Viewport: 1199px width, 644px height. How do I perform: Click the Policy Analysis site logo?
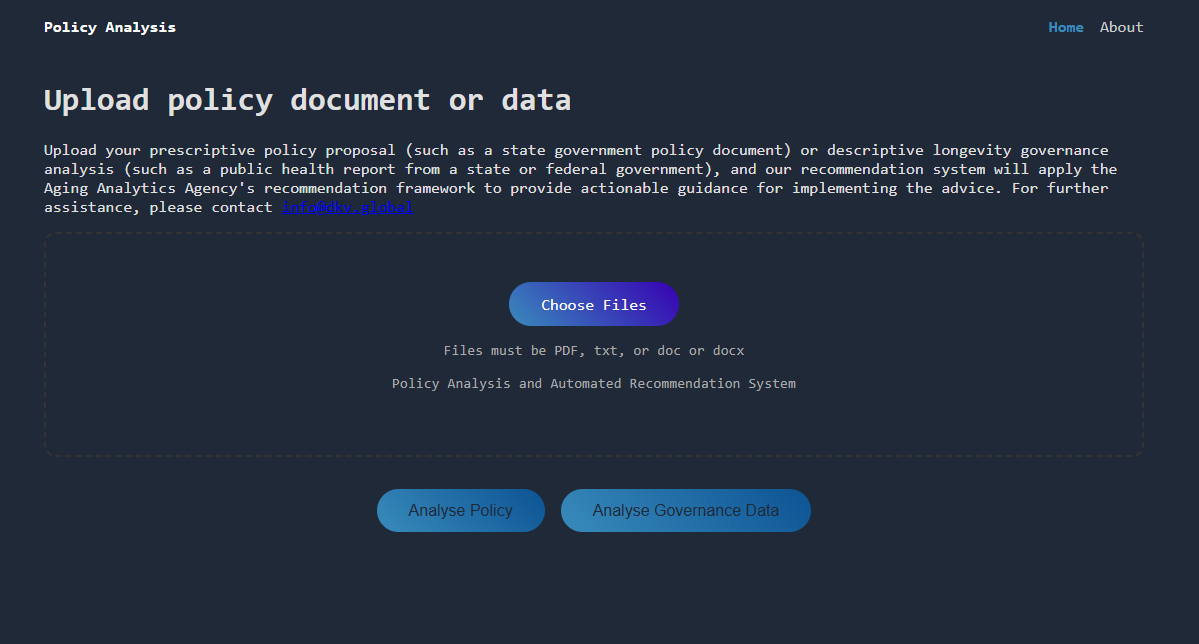[x=110, y=27]
